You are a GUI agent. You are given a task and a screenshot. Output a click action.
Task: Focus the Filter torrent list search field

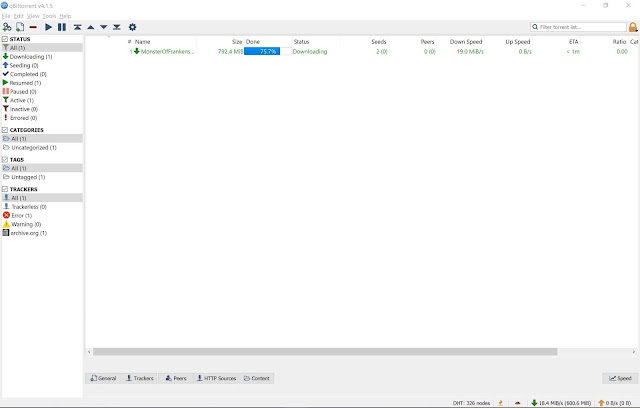point(578,27)
